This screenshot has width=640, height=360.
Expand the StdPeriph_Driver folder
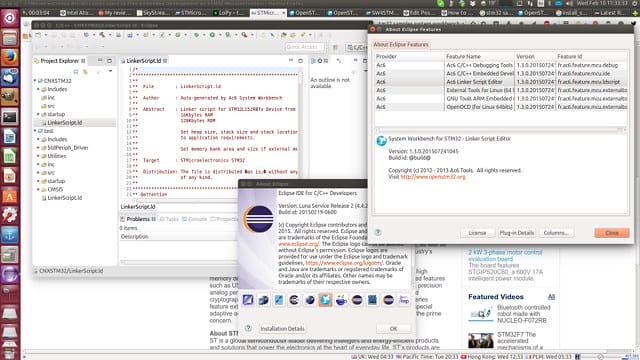click(x=38, y=148)
